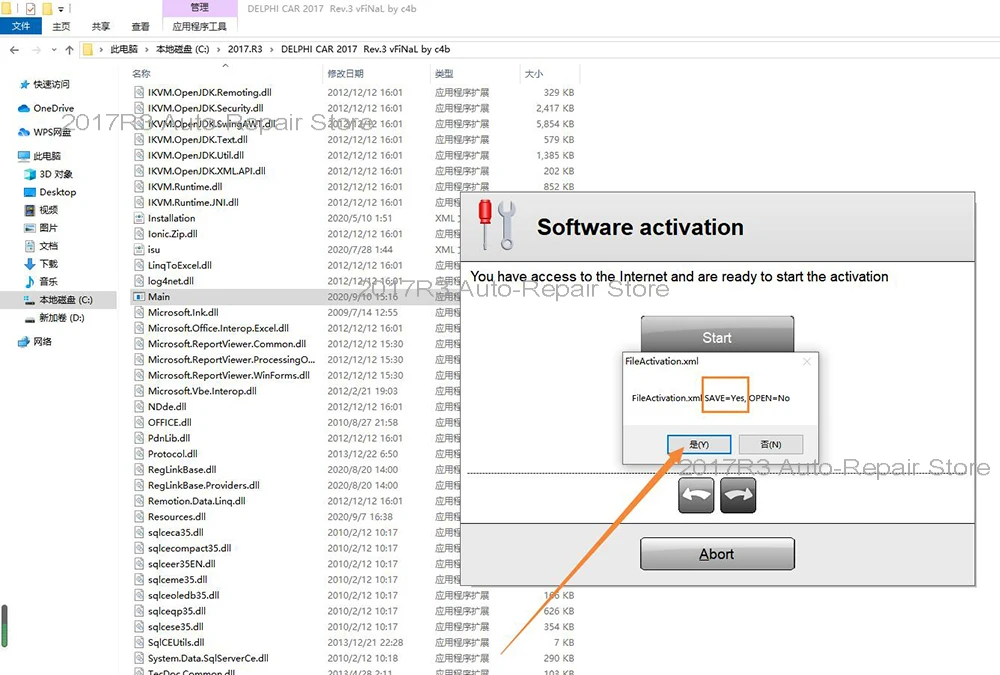Open 快速访问 in navigation pane

pos(45,84)
